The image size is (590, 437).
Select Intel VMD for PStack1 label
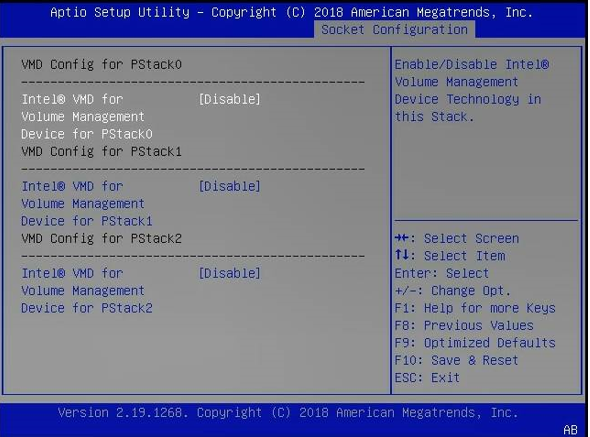pyautogui.click(x=87, y=204)
